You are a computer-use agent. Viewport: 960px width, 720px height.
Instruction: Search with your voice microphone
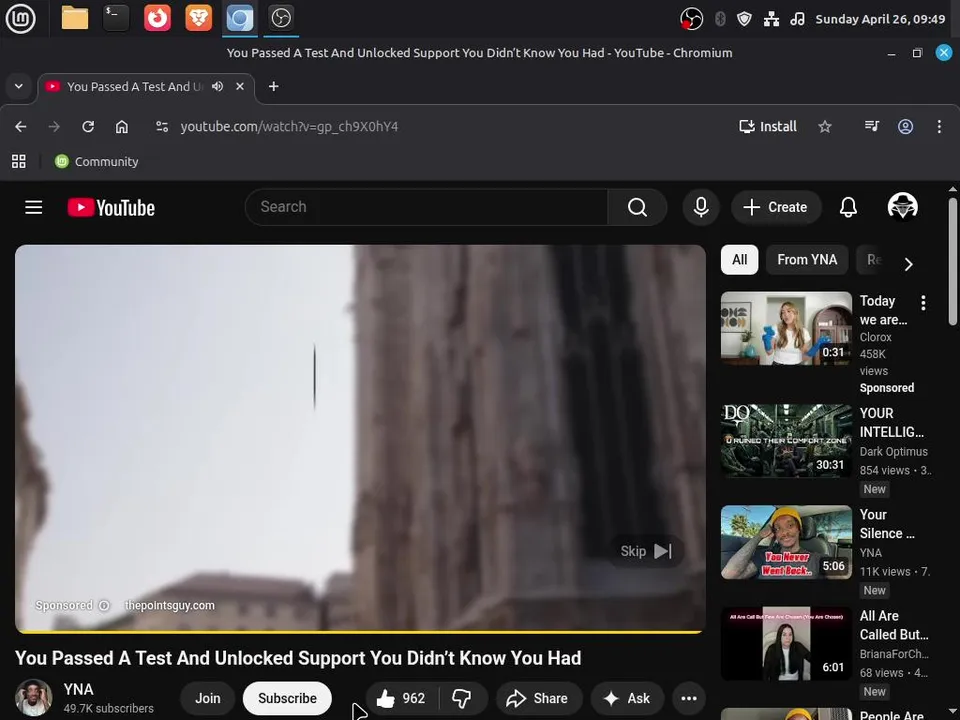pos(701,207)
